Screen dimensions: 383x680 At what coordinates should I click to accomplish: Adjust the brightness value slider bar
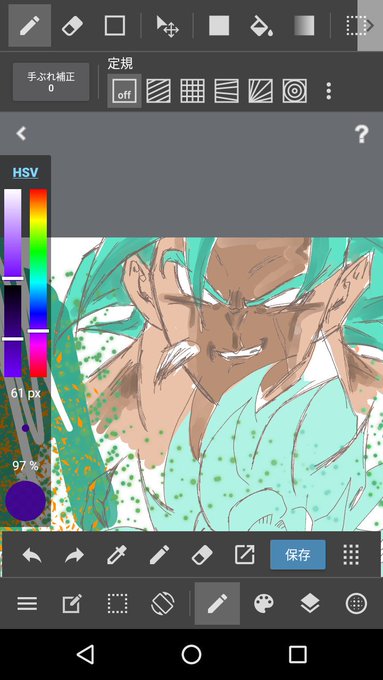coord(13,330)
